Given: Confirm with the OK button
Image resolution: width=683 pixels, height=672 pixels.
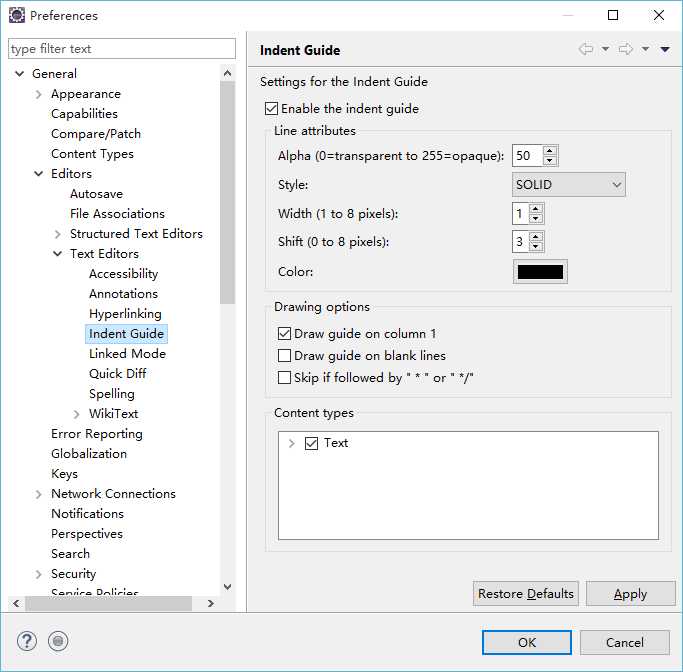Looking at the screenshot, I should [x=527, y=642].
